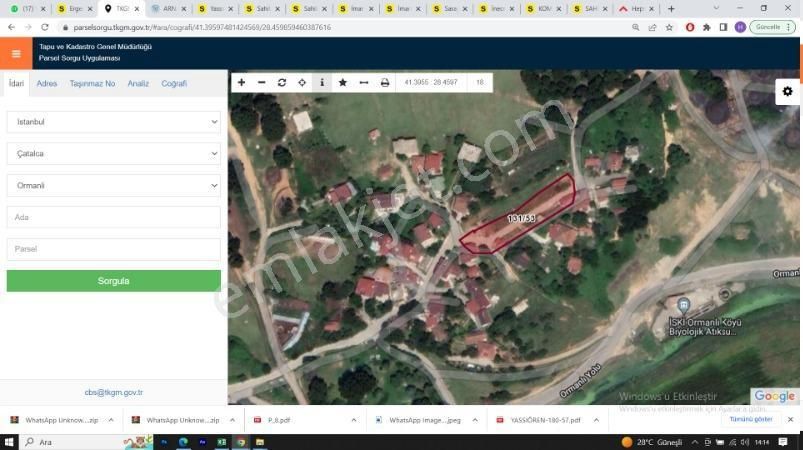This screenshot has height=450, width=803.
Task: Open browser zoom magnifier icon
Action: click(636, 28)
